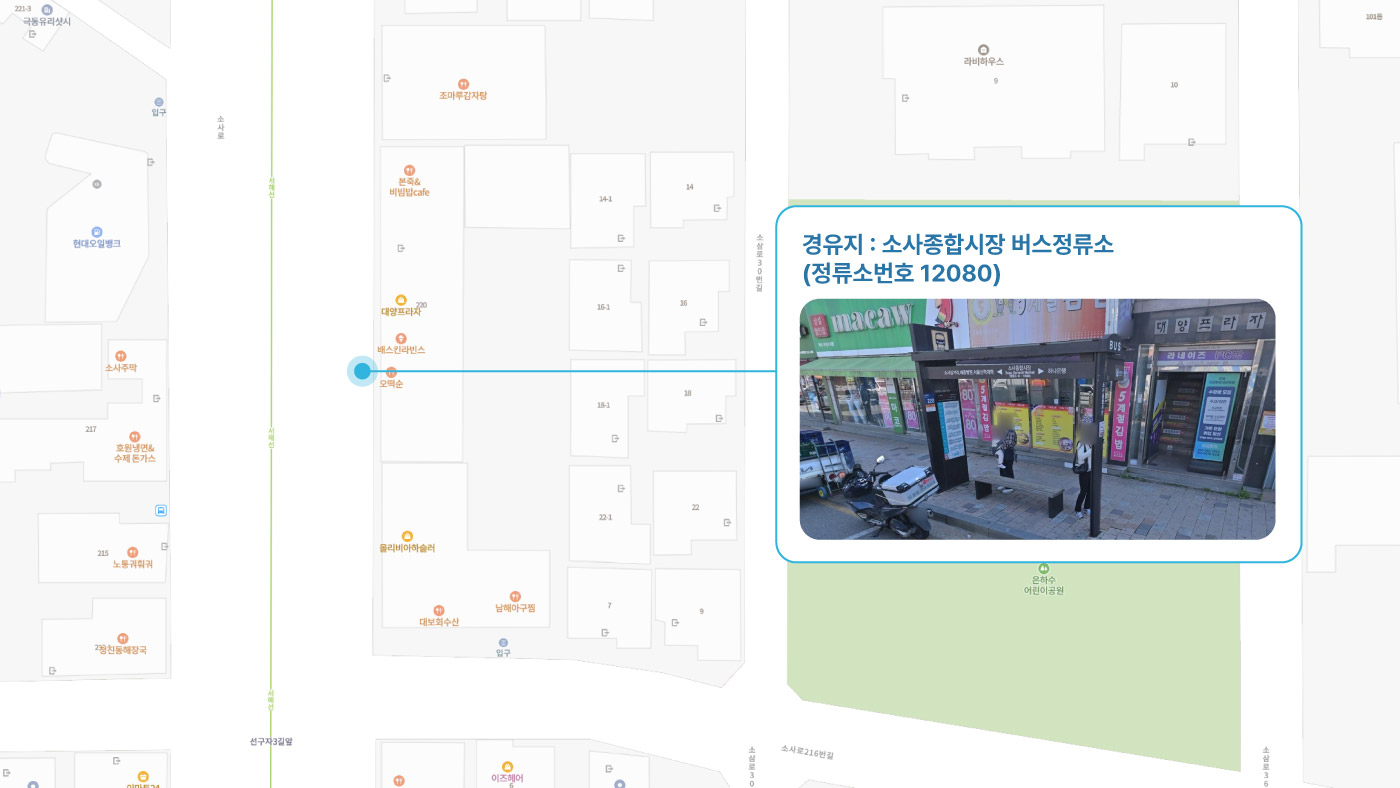Click the 조마루감자탕 name label
This screenshot has width=1400, height=788.
point(463,96)
